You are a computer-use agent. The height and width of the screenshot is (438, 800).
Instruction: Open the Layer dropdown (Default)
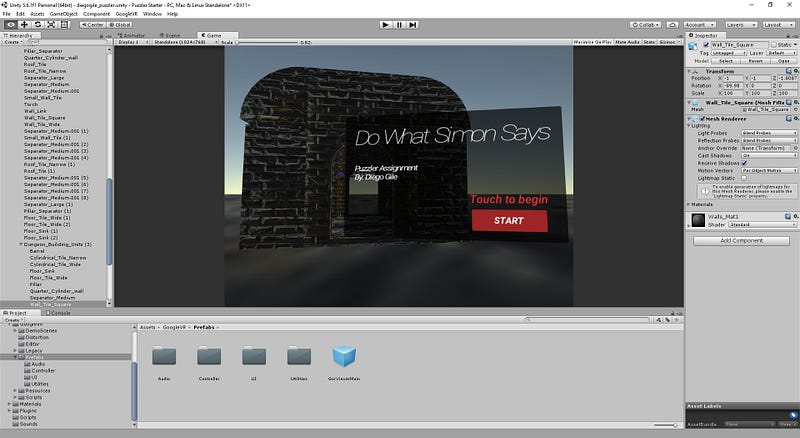(x=782, y=53)
